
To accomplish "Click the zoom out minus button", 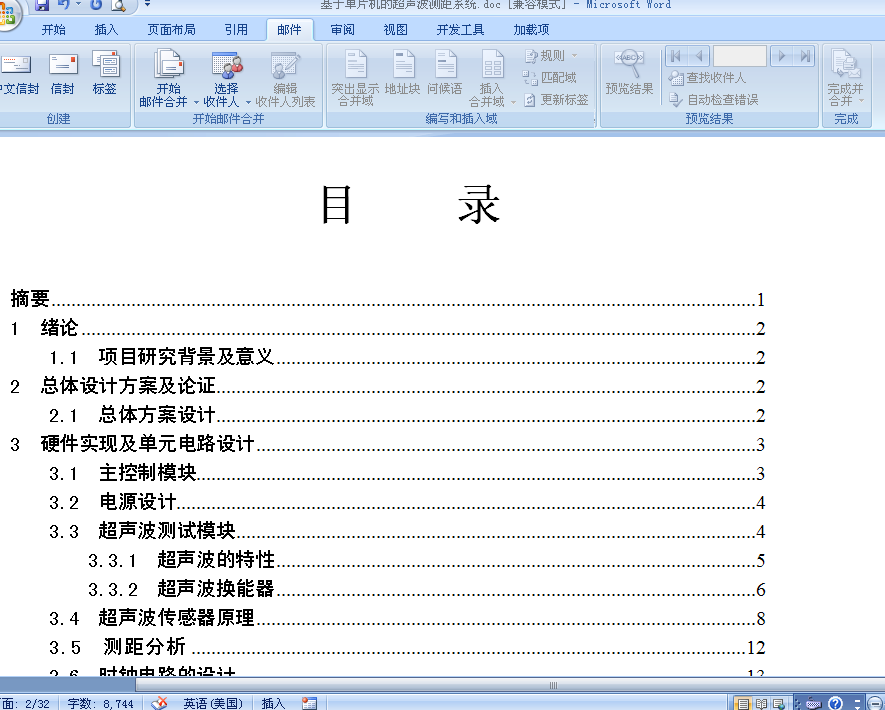I will click(875, 703).
